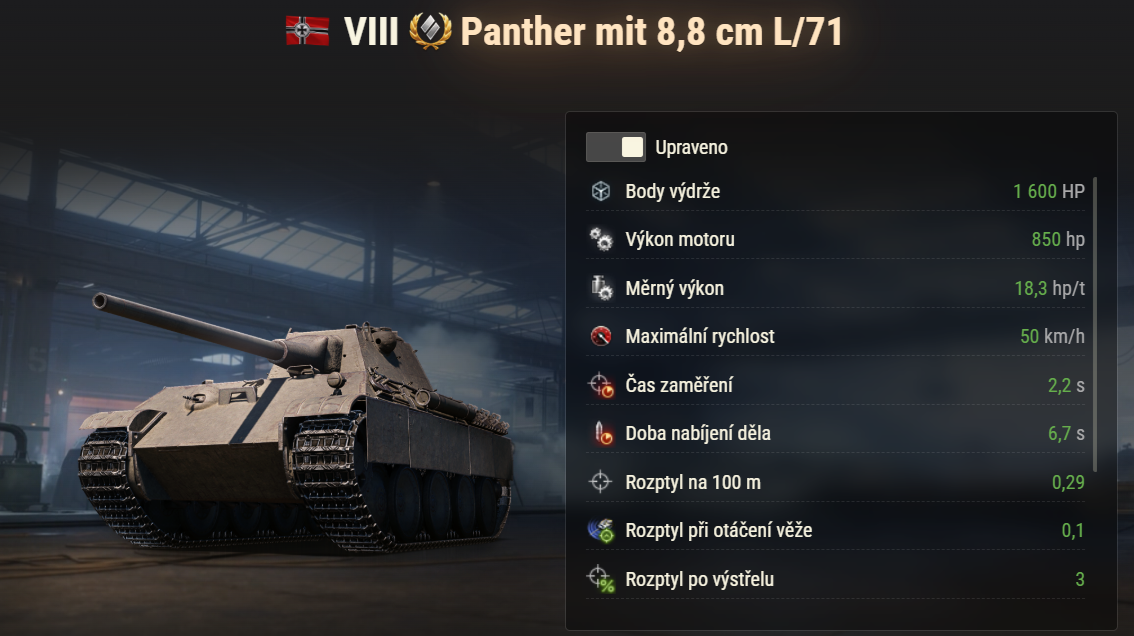Click the Doba nabíjení děla shell icon
This screenshot has width=1134, height=636.
click(602, 433)
